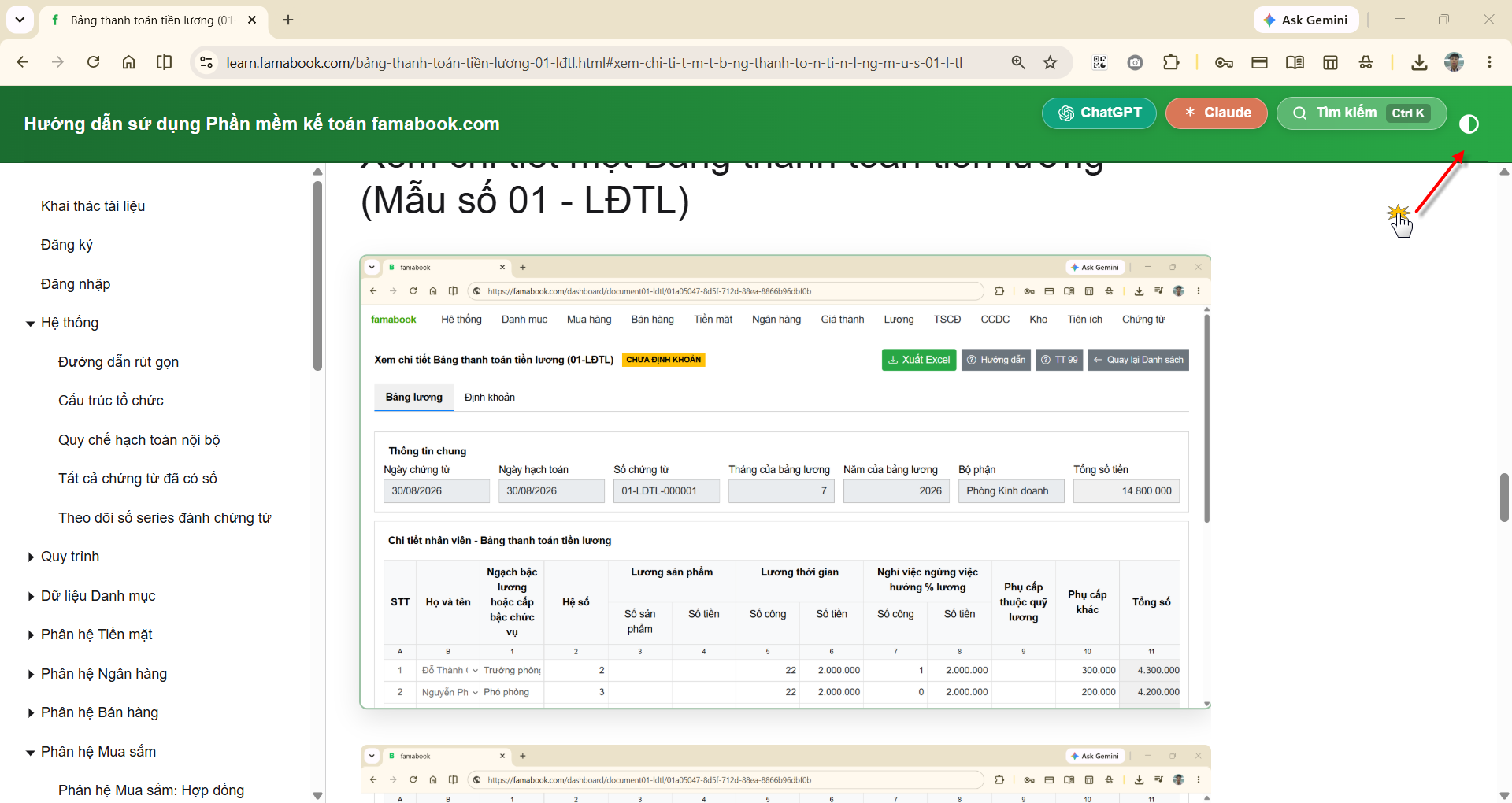
Task: Click Ask Gemini button
Action: (x=1306, y=20)
